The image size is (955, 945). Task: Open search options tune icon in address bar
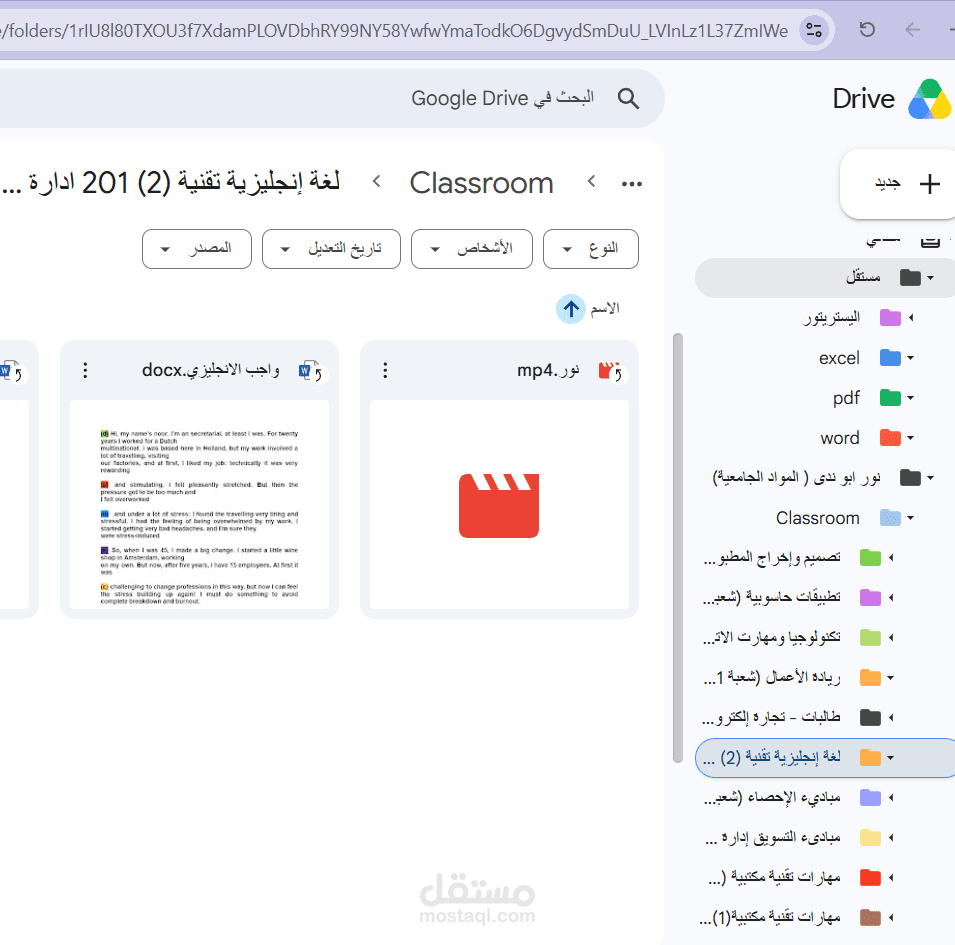[x=814, y=29]
